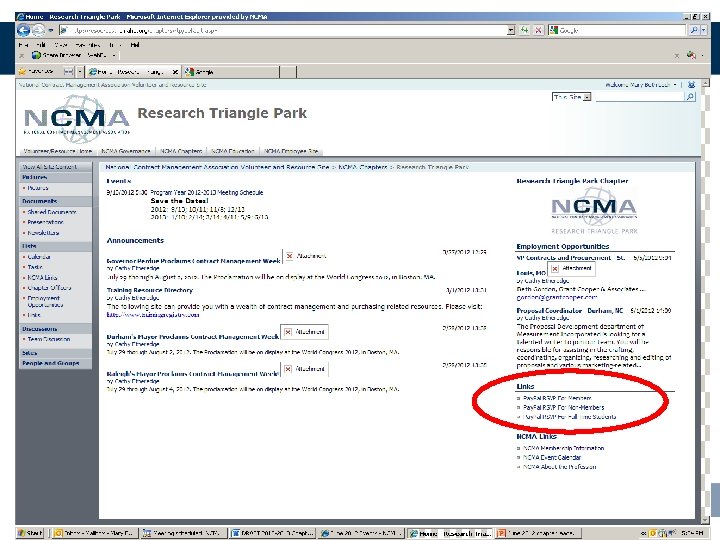
Task: Click the Favorites star button
Action: [36, 72]
